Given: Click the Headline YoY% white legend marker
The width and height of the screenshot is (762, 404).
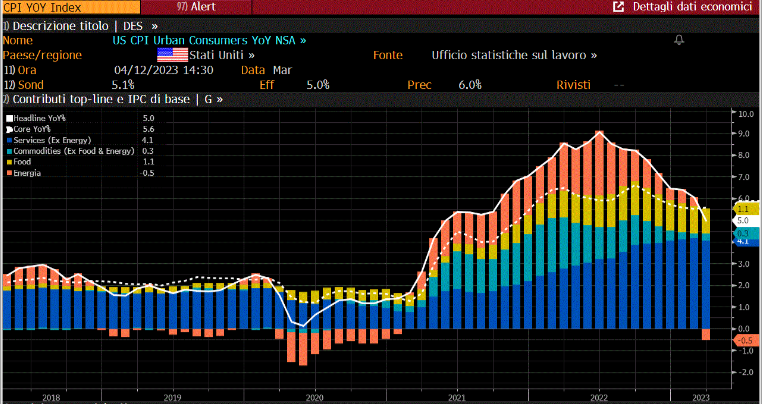Looking at the screenshot, I should [x=10, y=118].
